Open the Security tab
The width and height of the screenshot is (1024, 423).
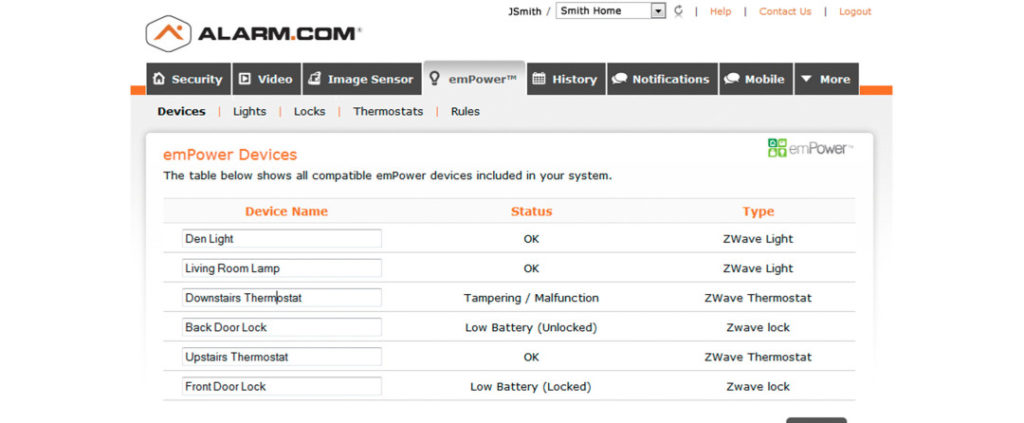(188, 79)
